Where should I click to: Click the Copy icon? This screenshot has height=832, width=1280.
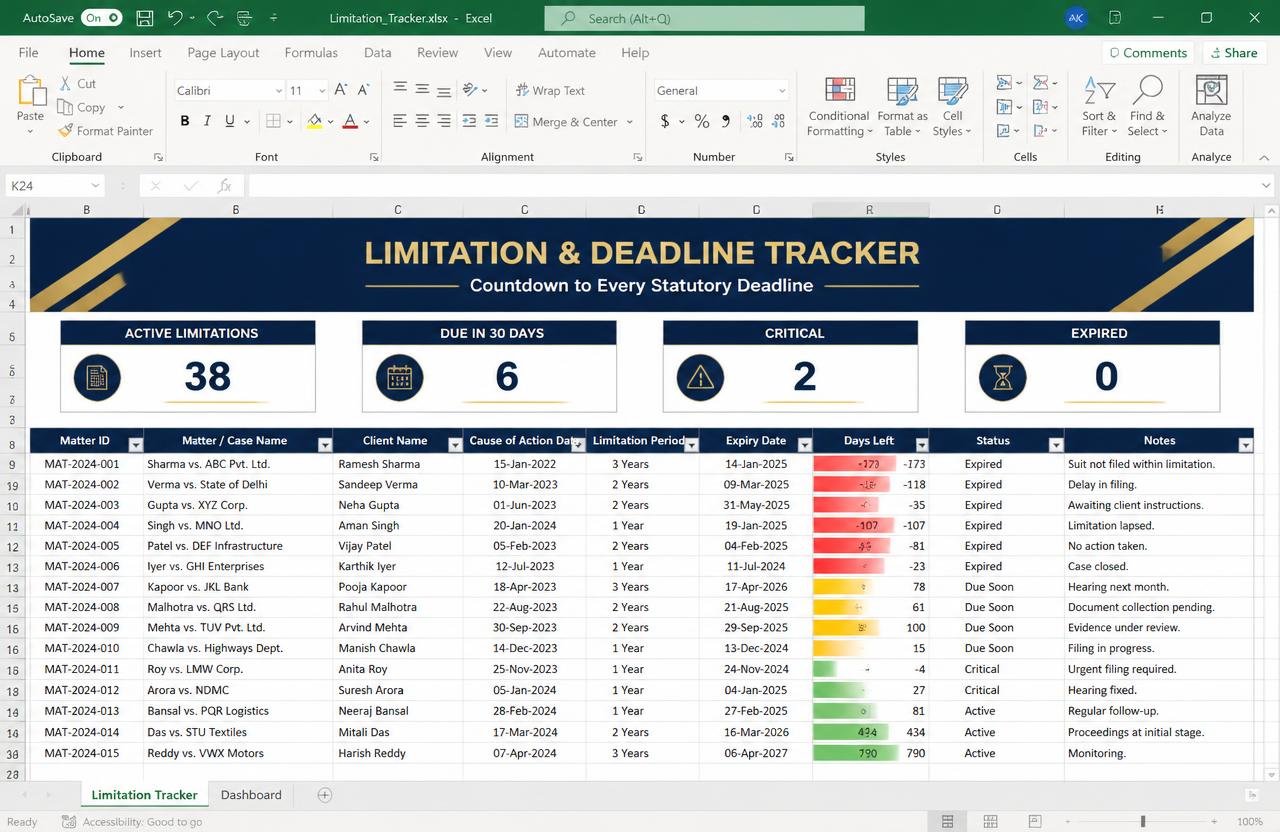(x=65, y=107)
